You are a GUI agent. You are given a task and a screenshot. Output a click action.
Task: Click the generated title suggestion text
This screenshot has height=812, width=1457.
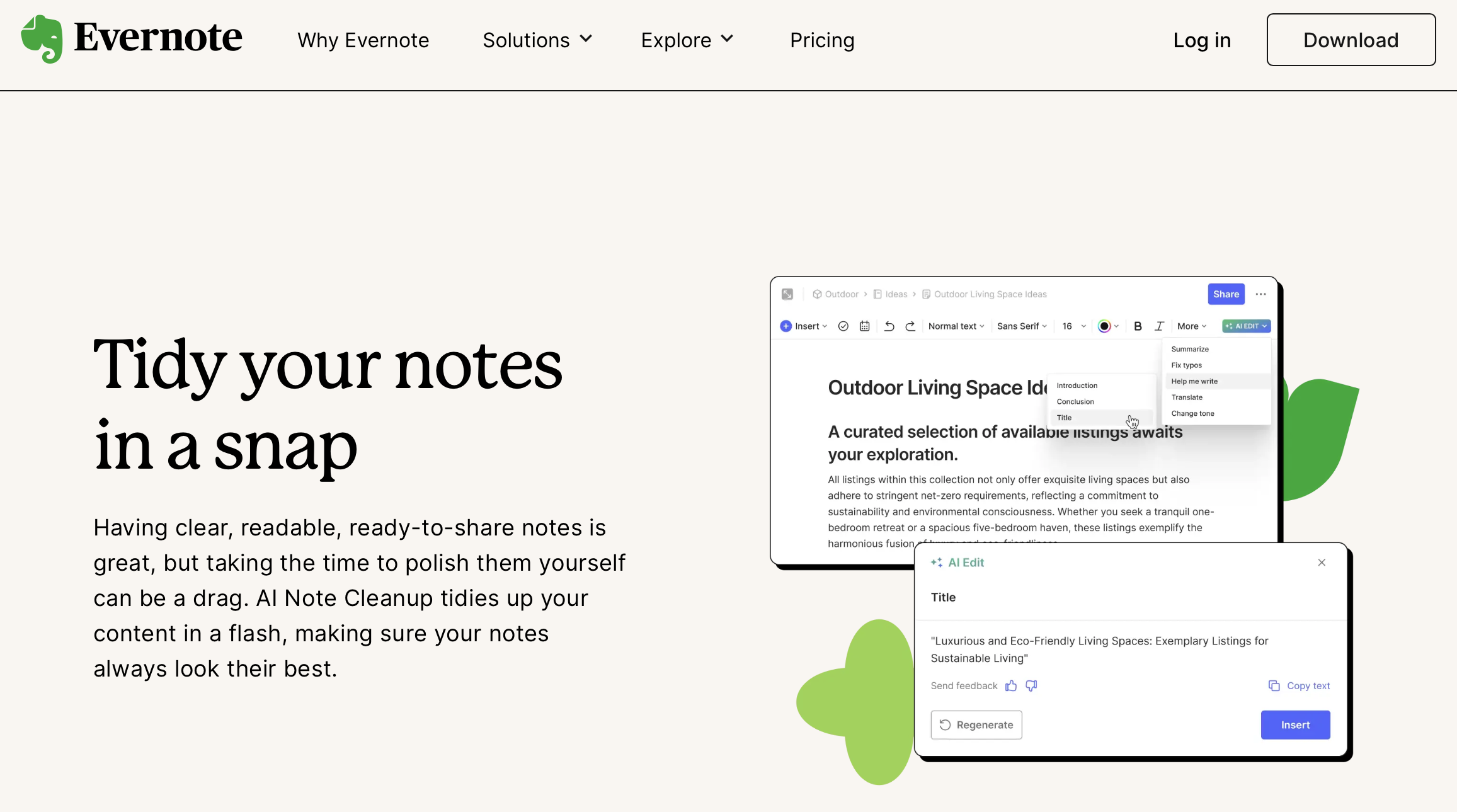pos(1099,649)
